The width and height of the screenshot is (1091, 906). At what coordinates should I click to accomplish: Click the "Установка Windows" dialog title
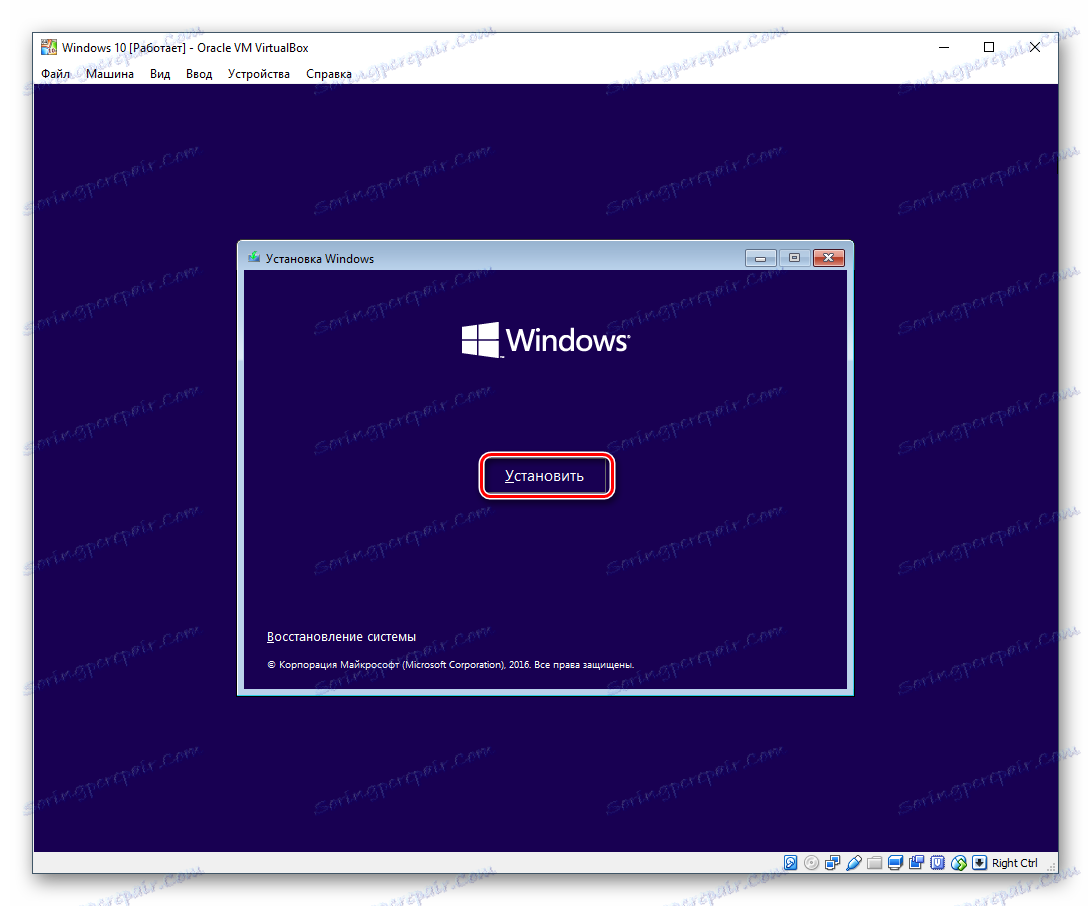[320, 259]
